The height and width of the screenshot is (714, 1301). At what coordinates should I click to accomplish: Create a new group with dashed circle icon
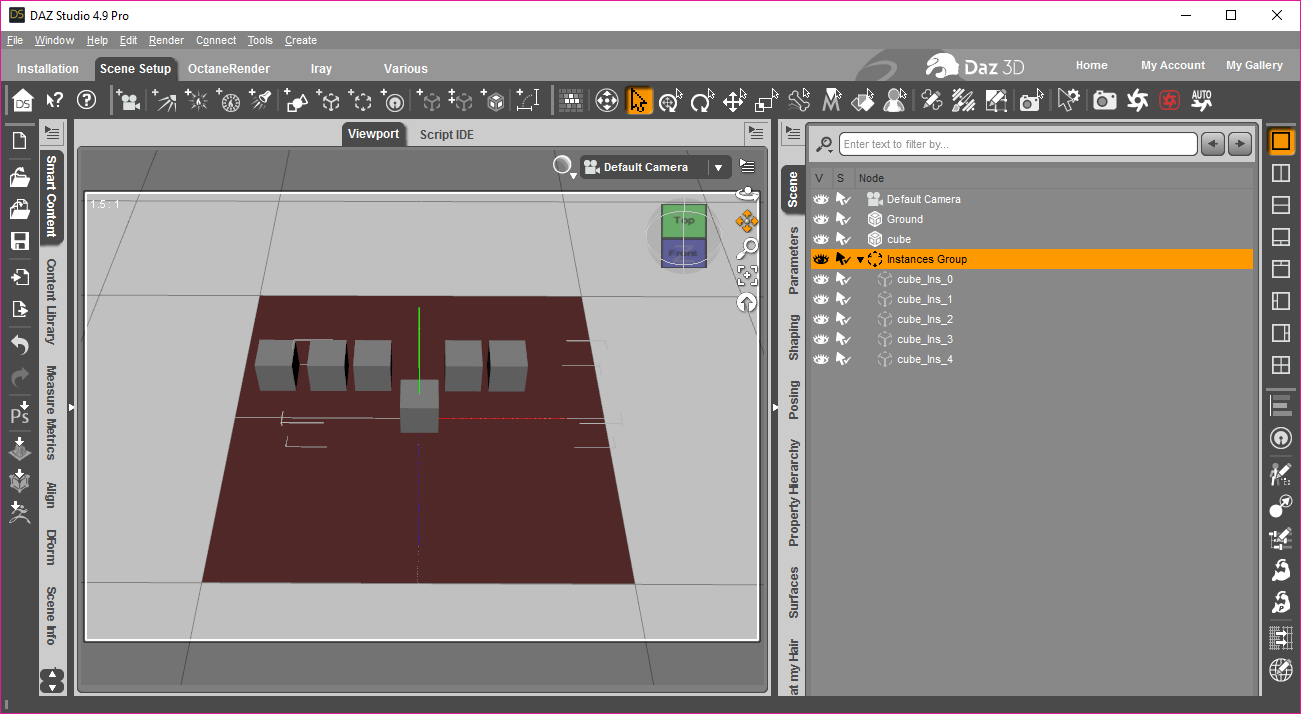tap(362, 100)
